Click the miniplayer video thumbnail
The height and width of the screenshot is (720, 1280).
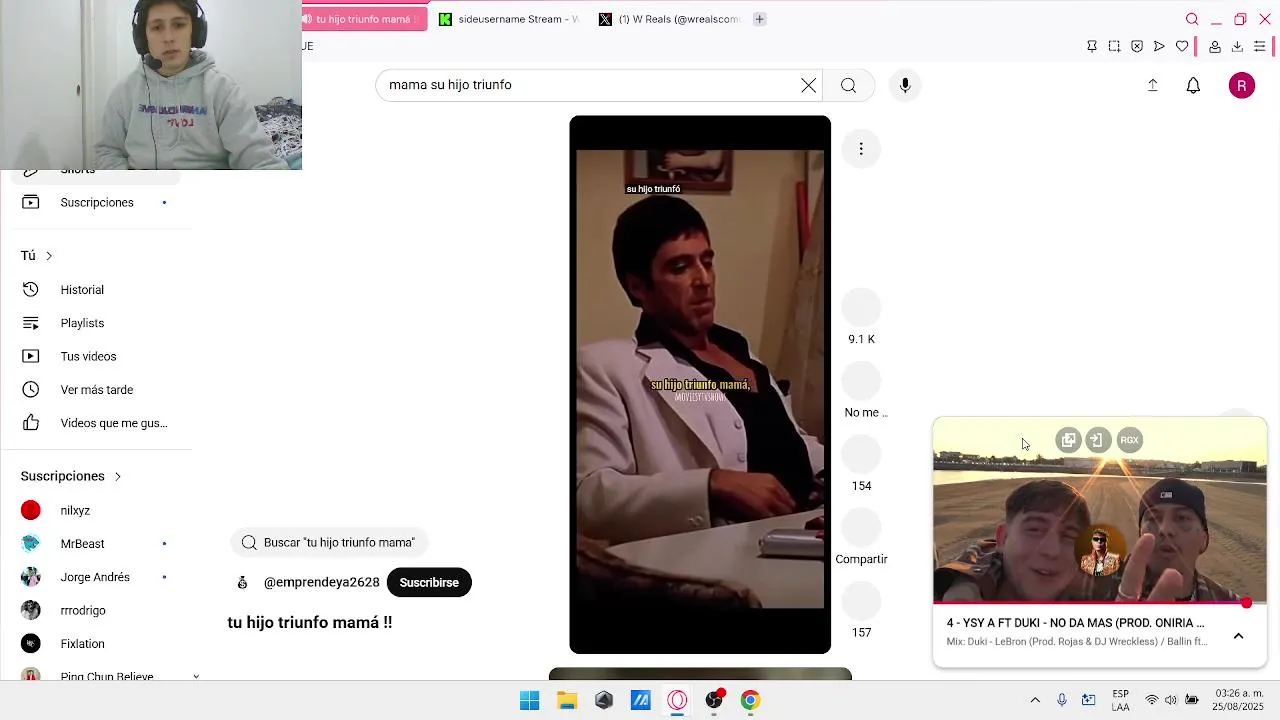click(1100, 512)
